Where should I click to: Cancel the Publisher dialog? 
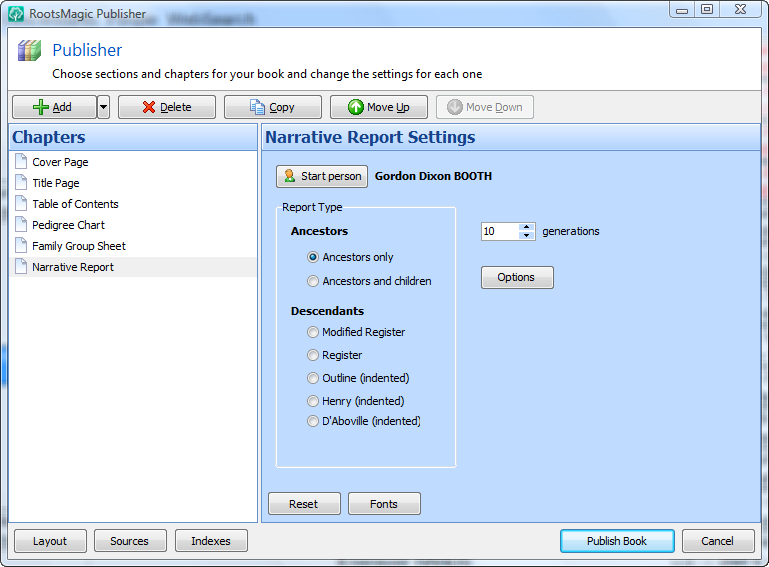[x=718, y=541]
